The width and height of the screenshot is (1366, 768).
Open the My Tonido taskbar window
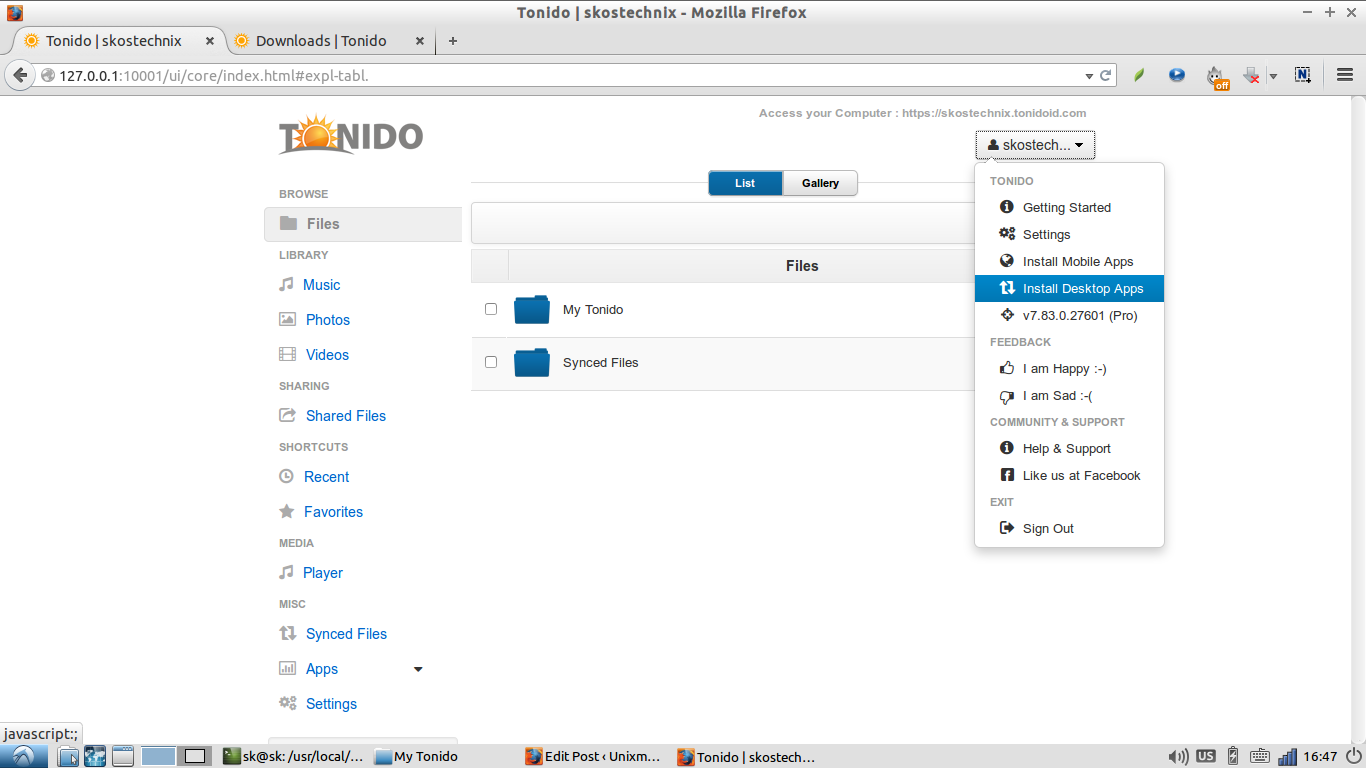(416, 756)
